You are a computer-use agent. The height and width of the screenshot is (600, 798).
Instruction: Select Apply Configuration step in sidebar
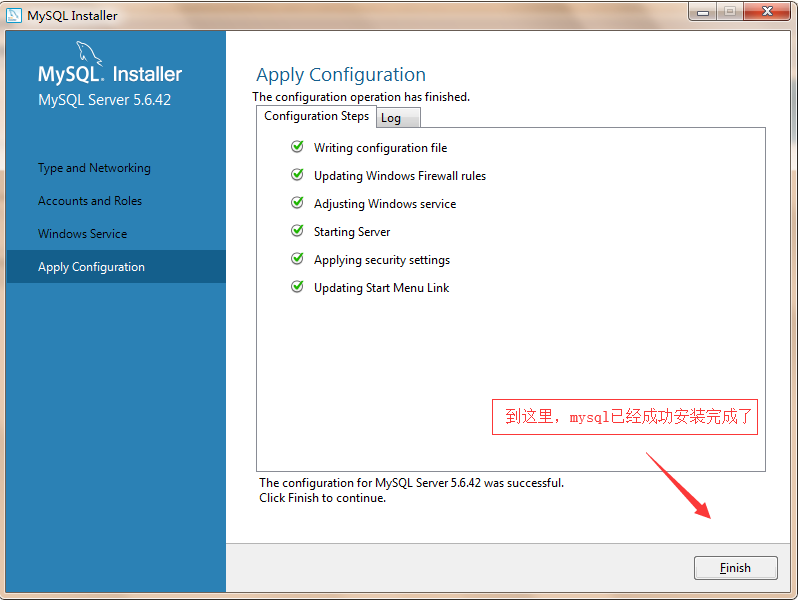coord(116,267)
